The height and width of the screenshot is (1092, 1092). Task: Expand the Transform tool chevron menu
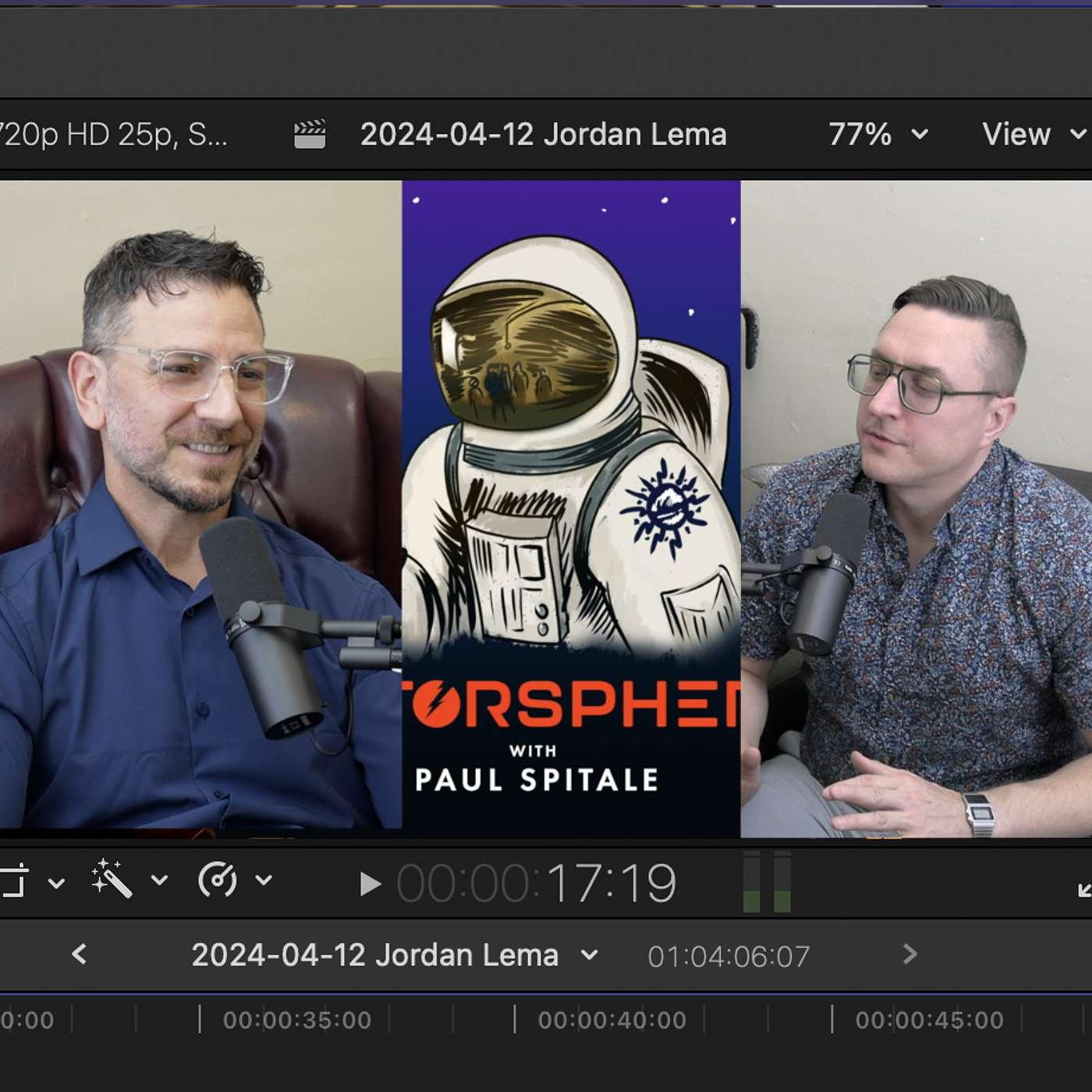(x=56, y=883)
